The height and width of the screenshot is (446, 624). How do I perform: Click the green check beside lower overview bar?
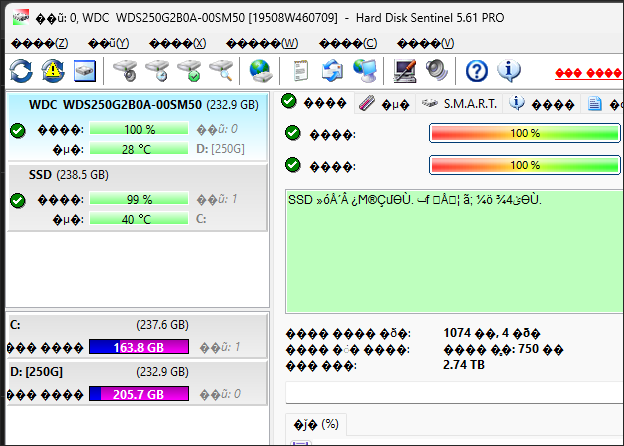[293, 165]
